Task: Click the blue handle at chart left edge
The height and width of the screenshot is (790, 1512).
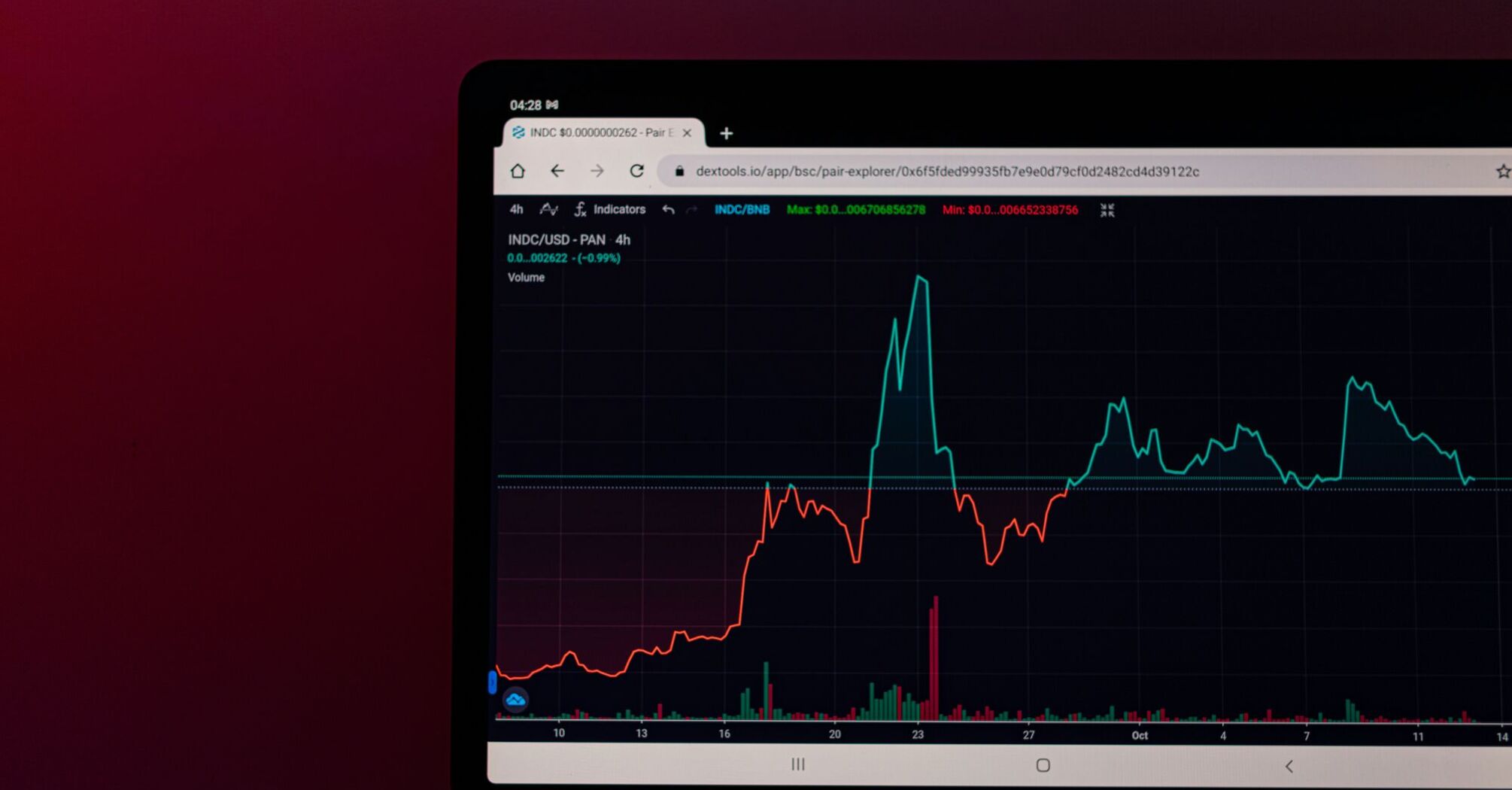Action: (x=492, y=682)
